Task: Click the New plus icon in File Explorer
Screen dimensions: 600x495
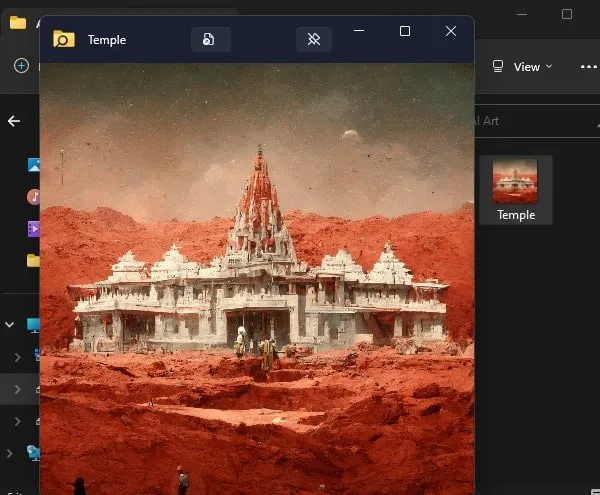Action: [21, 66]
